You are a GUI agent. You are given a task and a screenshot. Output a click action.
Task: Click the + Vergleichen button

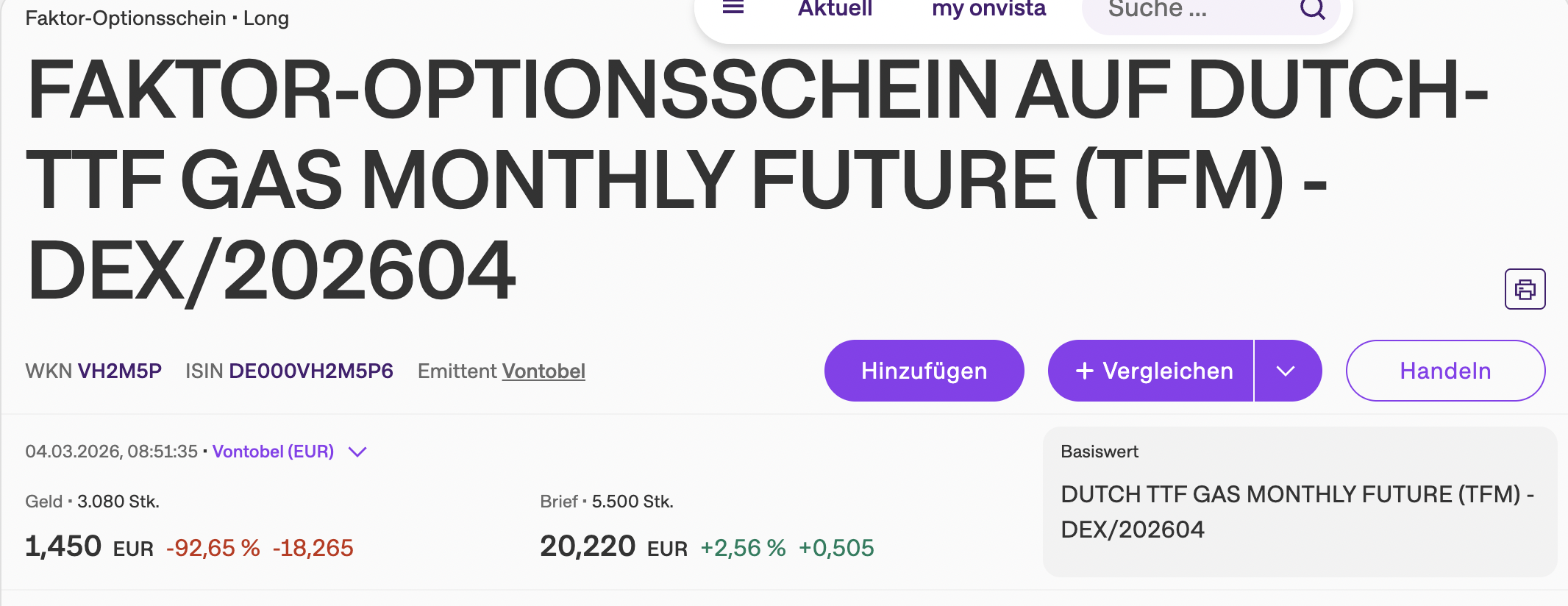(1152, 371)
